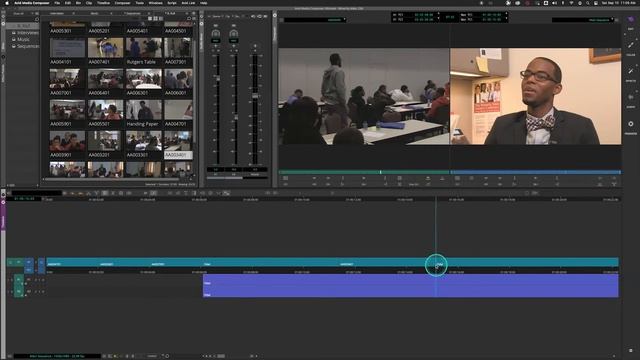640x360 pixels.
Task: Open the File menu
Action: [x=57, y=3]
